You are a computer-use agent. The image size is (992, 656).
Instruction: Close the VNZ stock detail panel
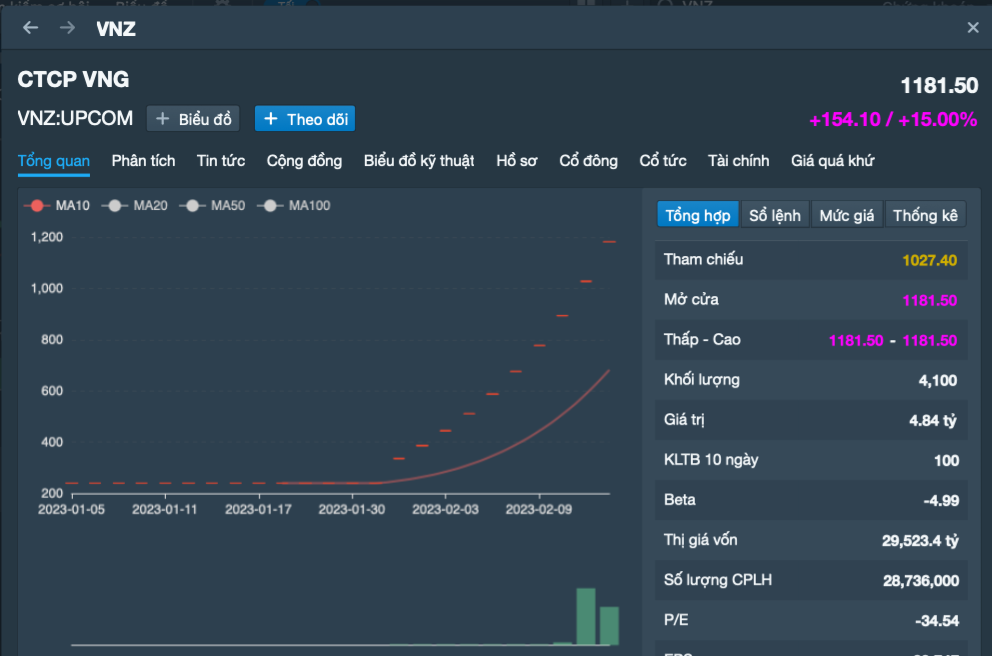[x=973, y=28]
